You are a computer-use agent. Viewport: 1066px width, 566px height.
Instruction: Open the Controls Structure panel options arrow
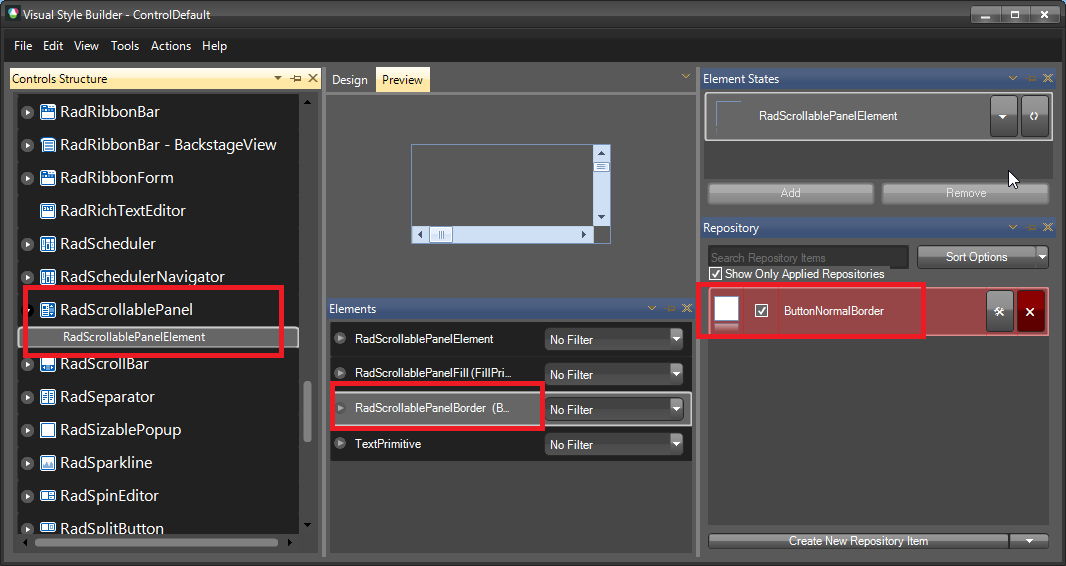click(x=277, y=79)
